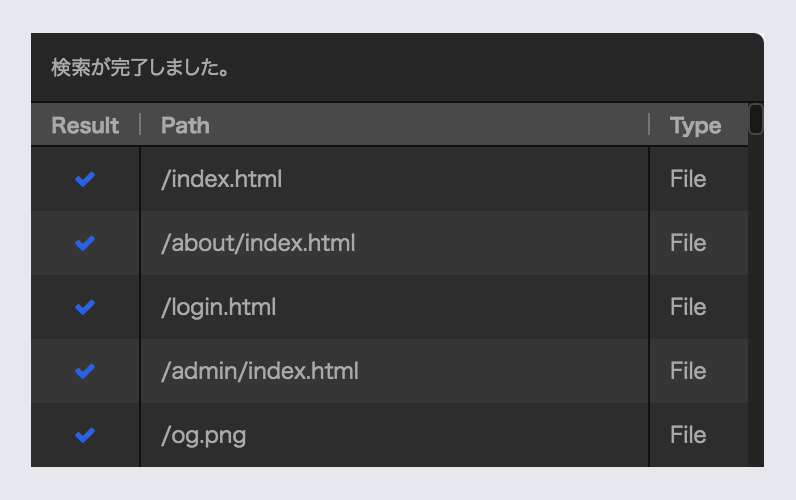Click the checkmark icon for /about/index.html
Viewport: 796px width, 500px height.
click(x=85, y=243)
